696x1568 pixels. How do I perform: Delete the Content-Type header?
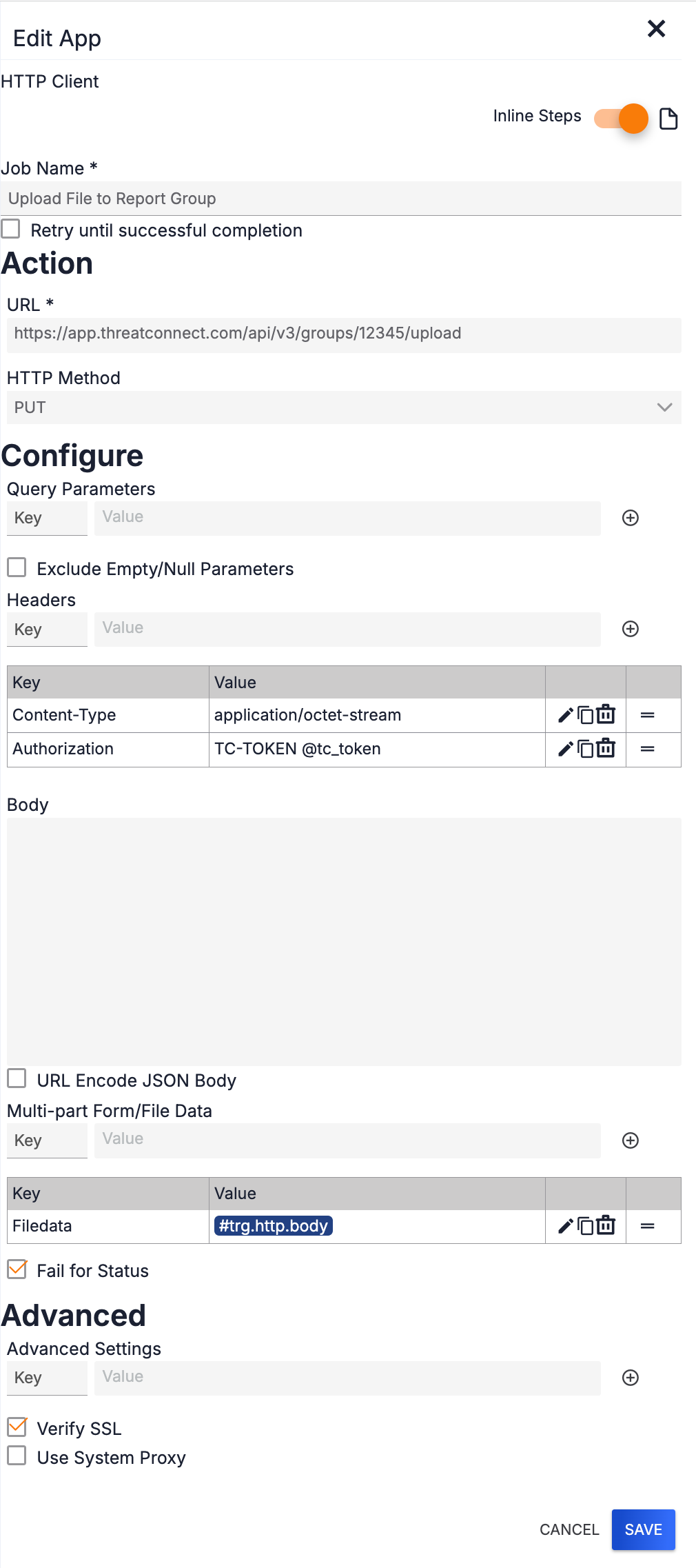(x=606, y=715)
